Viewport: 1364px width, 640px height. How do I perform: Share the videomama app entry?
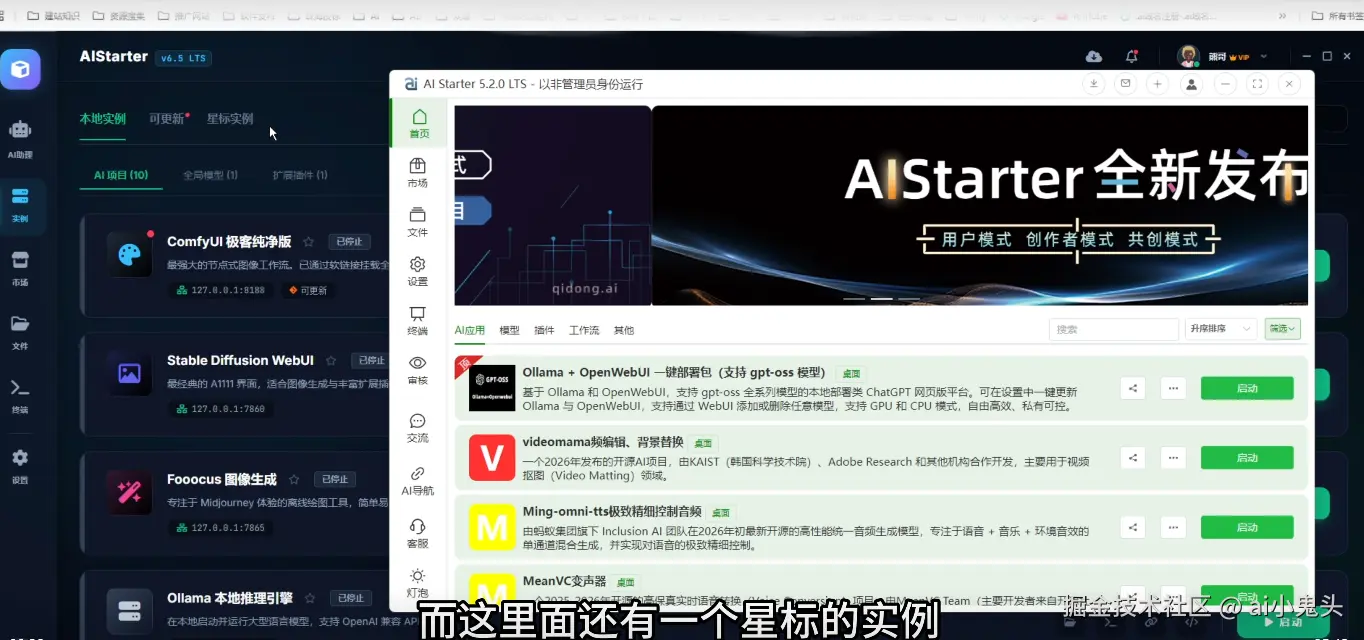click(x=1133, y=458)
